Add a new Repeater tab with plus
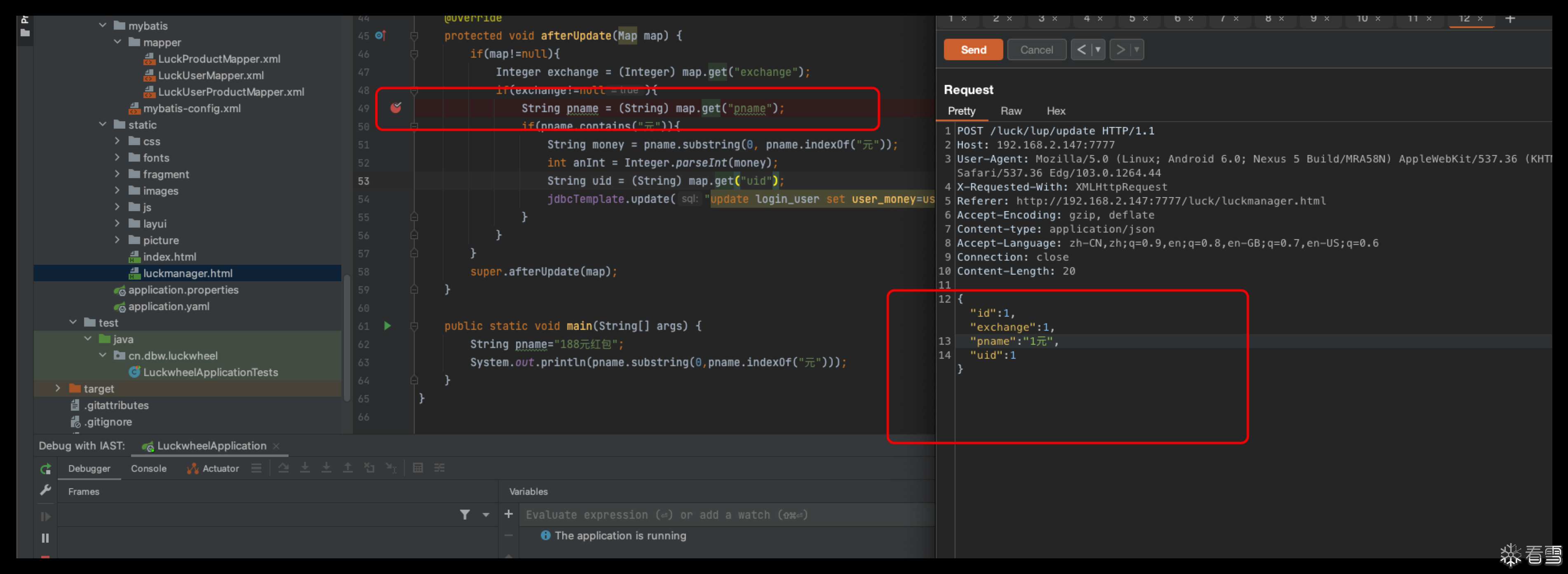The width and height of the screenshot is (1568, 574). click(1510, 19)
